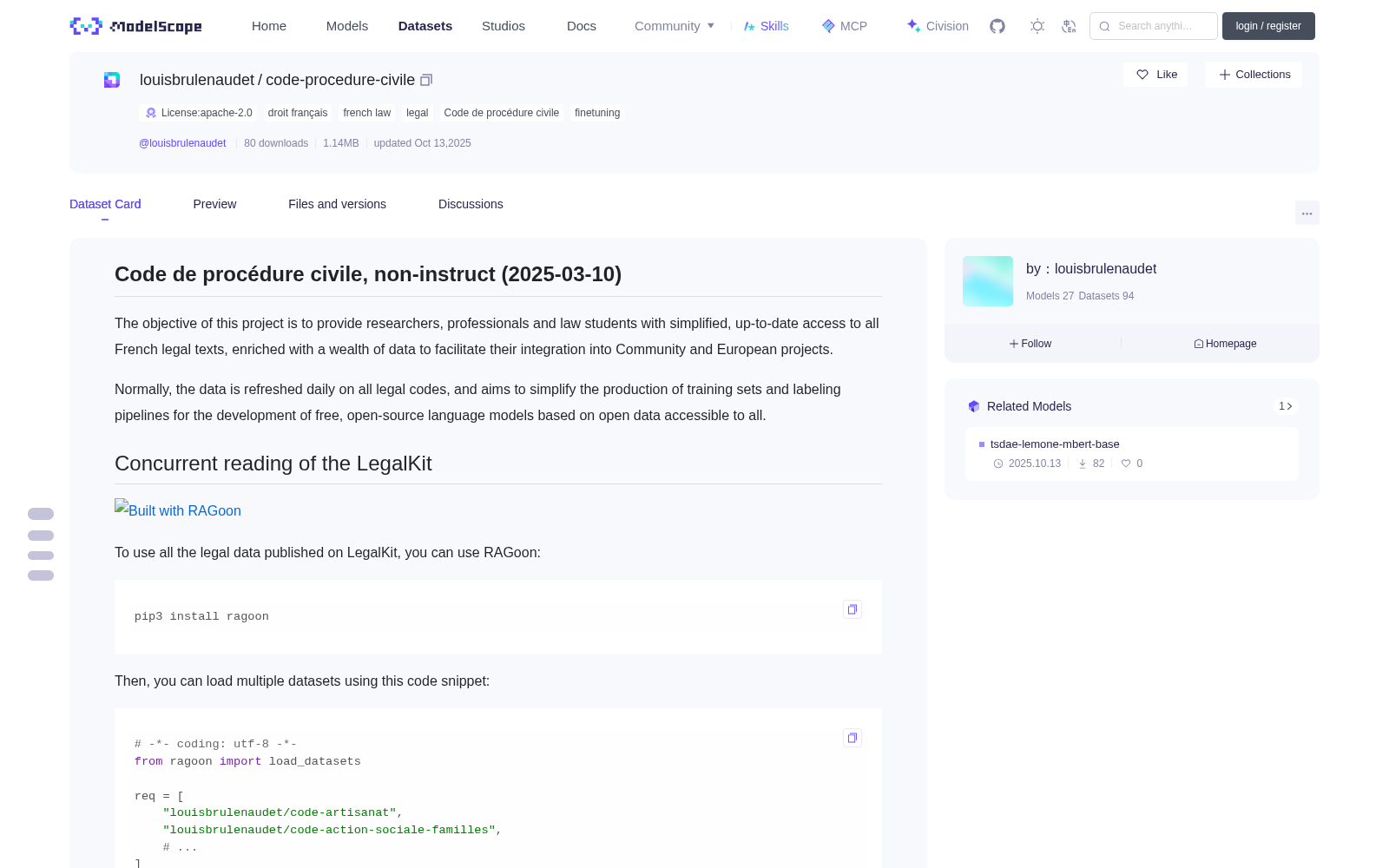Click the Code de procédure civile tag

pos(501,113)
